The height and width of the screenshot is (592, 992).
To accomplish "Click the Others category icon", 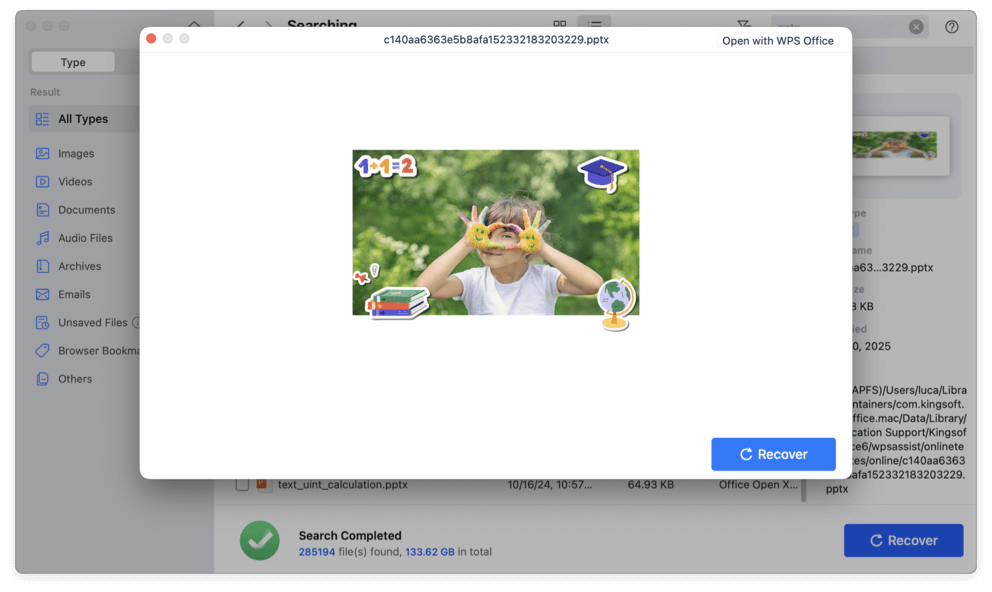I will [42, 379].
